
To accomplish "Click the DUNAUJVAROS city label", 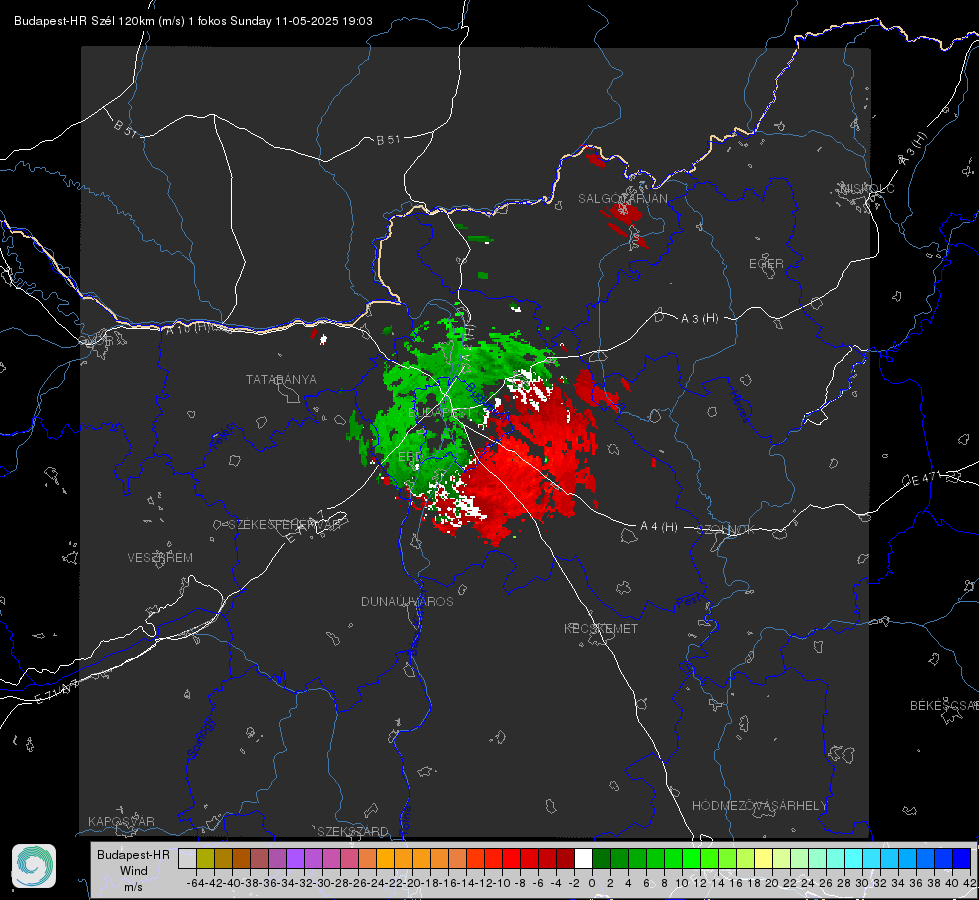I will pos(407,601).
